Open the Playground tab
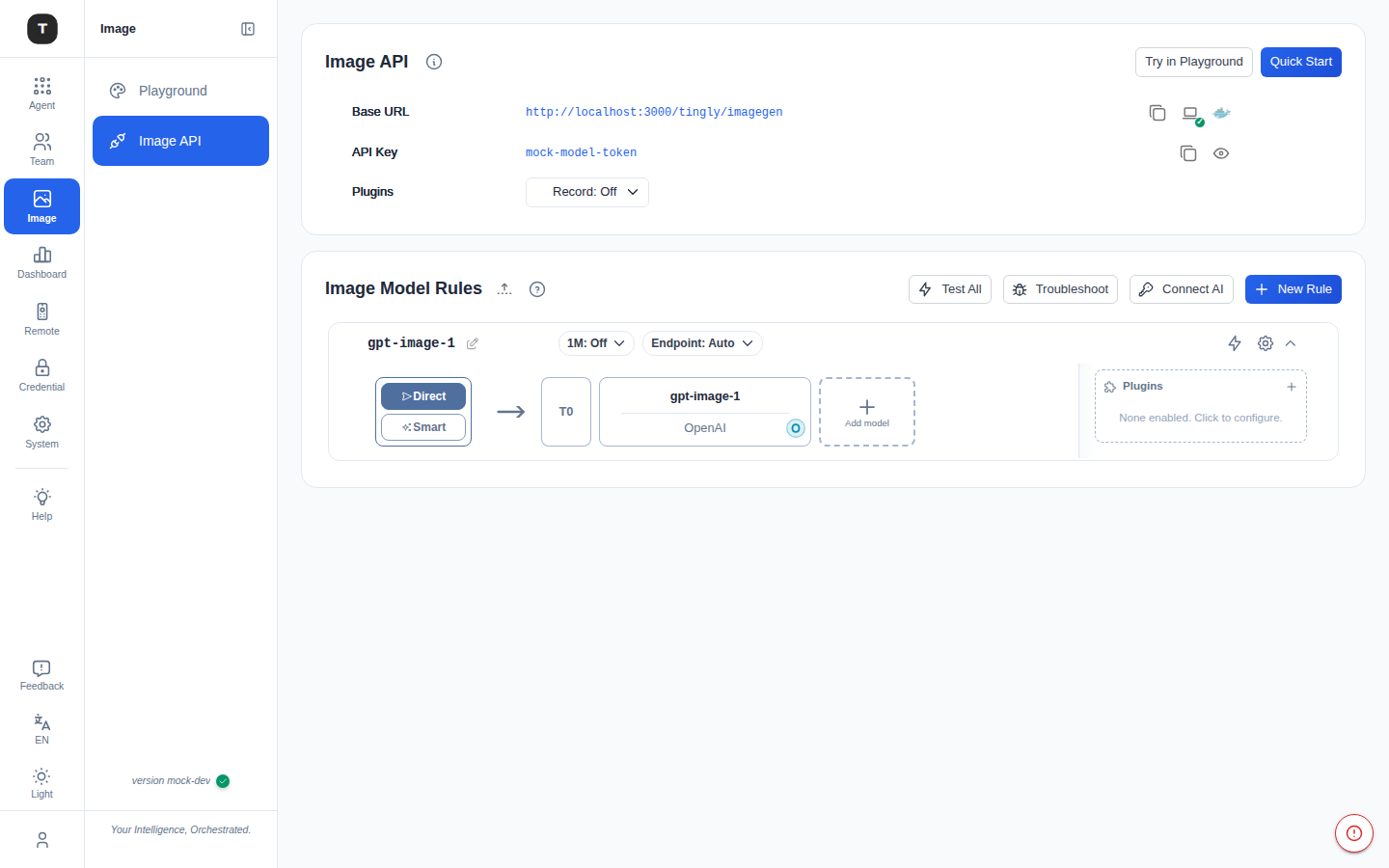The width and height of the screenshot is (1389, 868). coord(180,91)
